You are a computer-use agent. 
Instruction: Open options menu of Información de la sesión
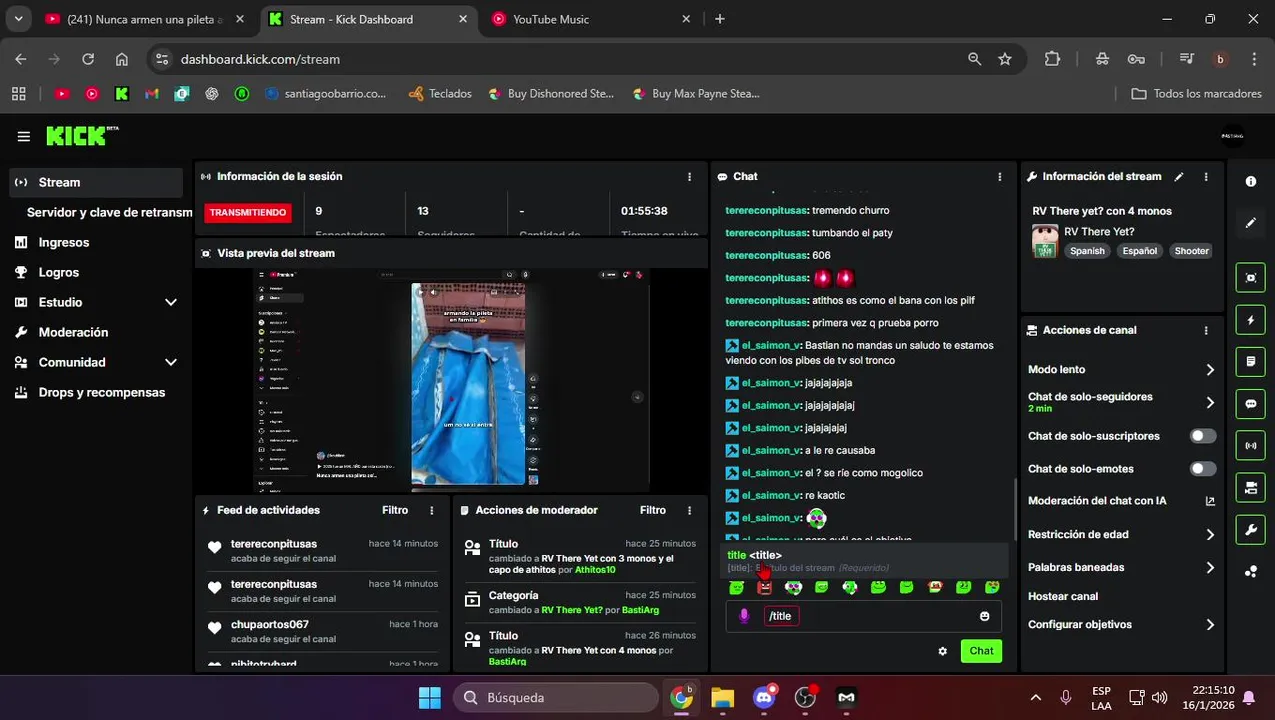click(689, 176)
